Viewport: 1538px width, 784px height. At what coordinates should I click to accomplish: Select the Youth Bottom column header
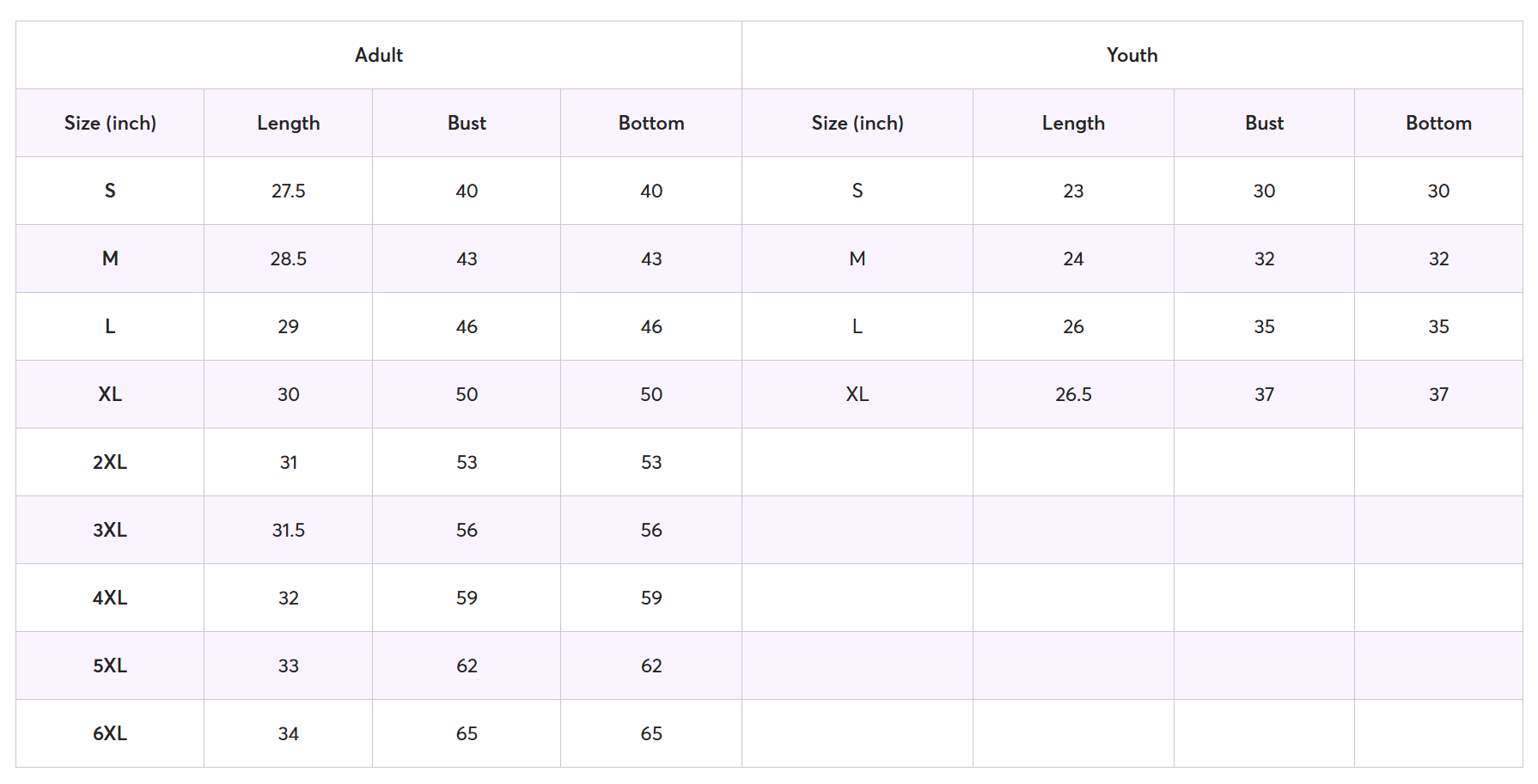[1438, 123]
